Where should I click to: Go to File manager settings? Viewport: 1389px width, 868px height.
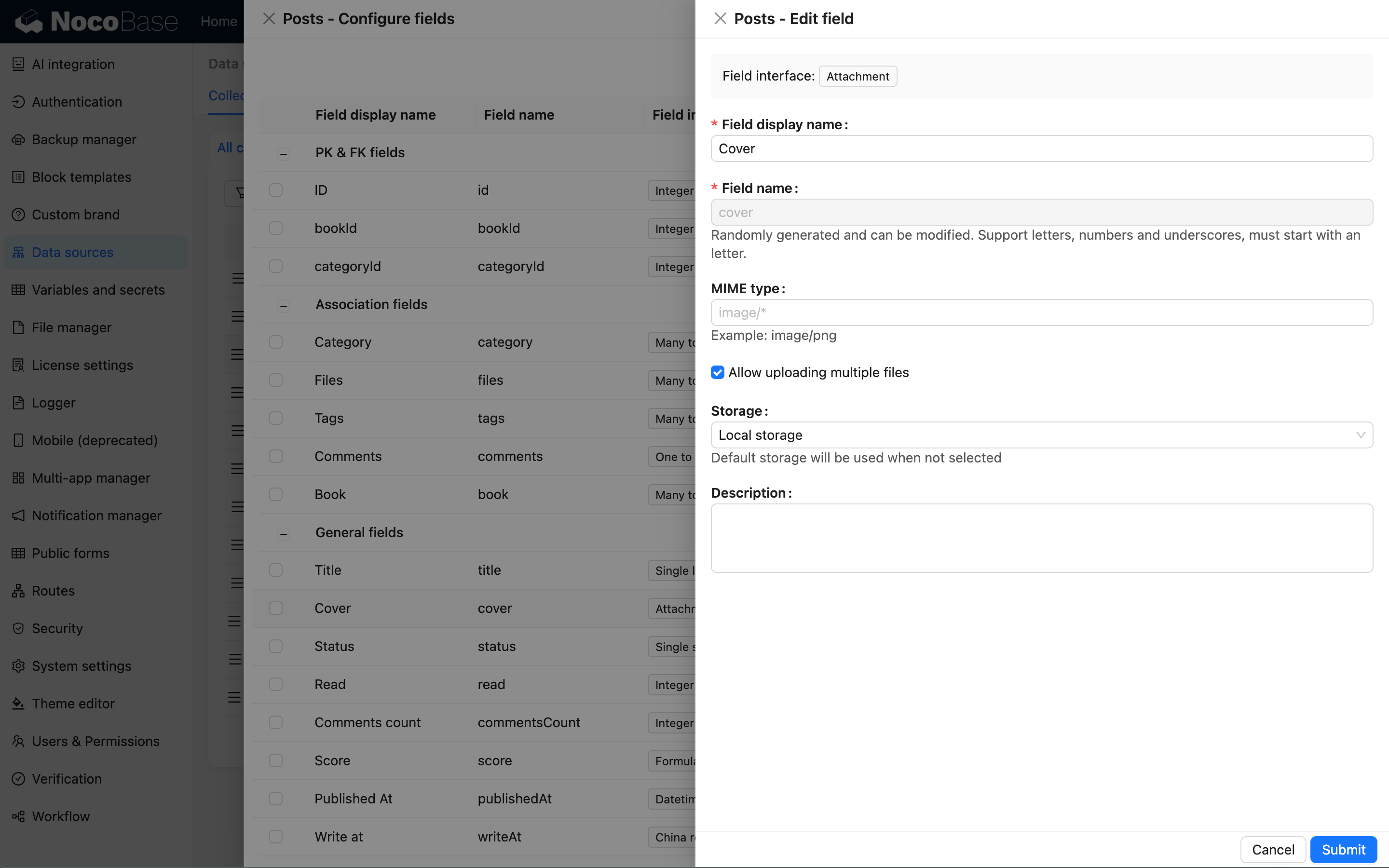point(72,327)
